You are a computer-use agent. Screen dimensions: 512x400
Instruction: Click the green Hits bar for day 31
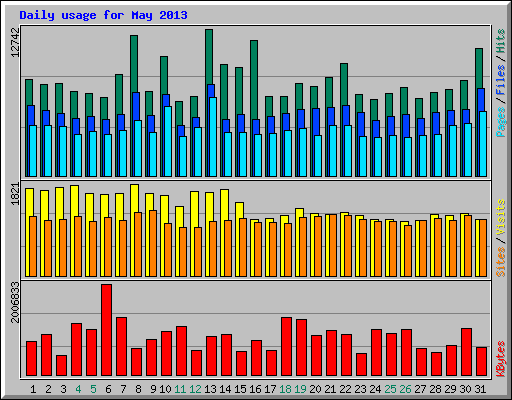pos(479,68)
